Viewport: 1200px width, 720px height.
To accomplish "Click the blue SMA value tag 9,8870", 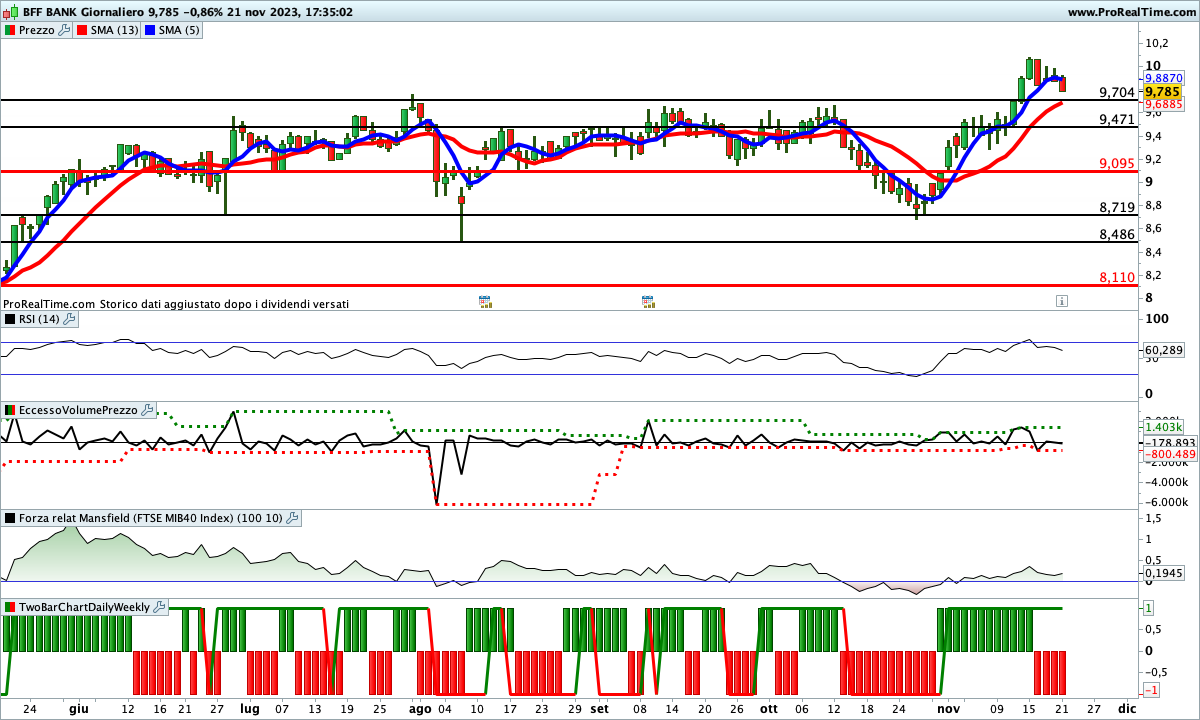I will 1164,78.
